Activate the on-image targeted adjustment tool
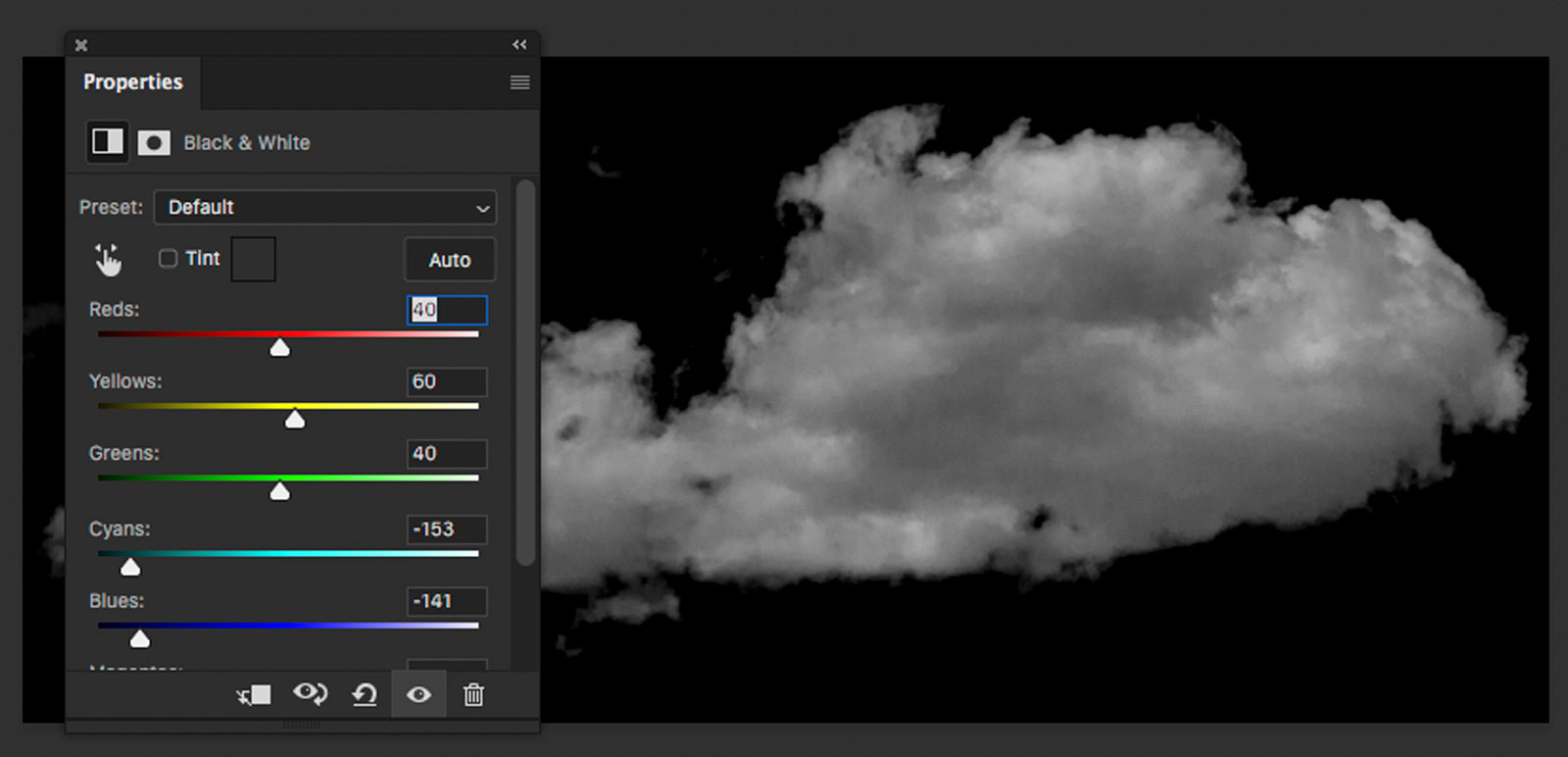This screenshot has height=757, width=1568. click(108, 260)
